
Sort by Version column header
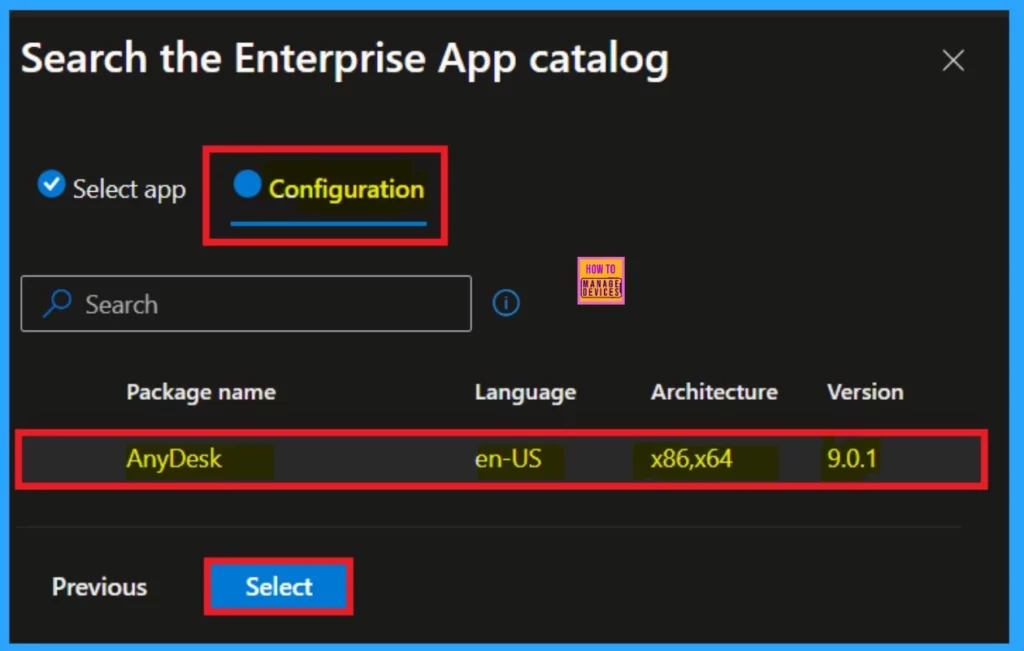865,392
